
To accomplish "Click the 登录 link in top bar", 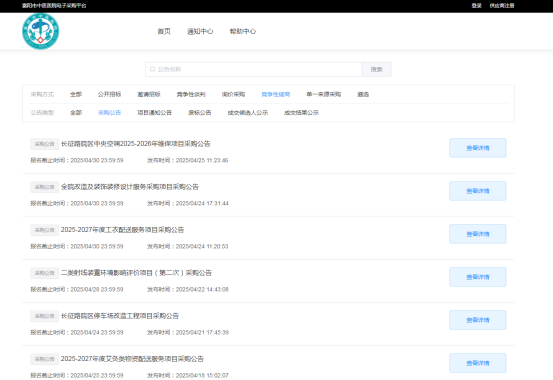I will pyautogui.click(x=476, y=6).
